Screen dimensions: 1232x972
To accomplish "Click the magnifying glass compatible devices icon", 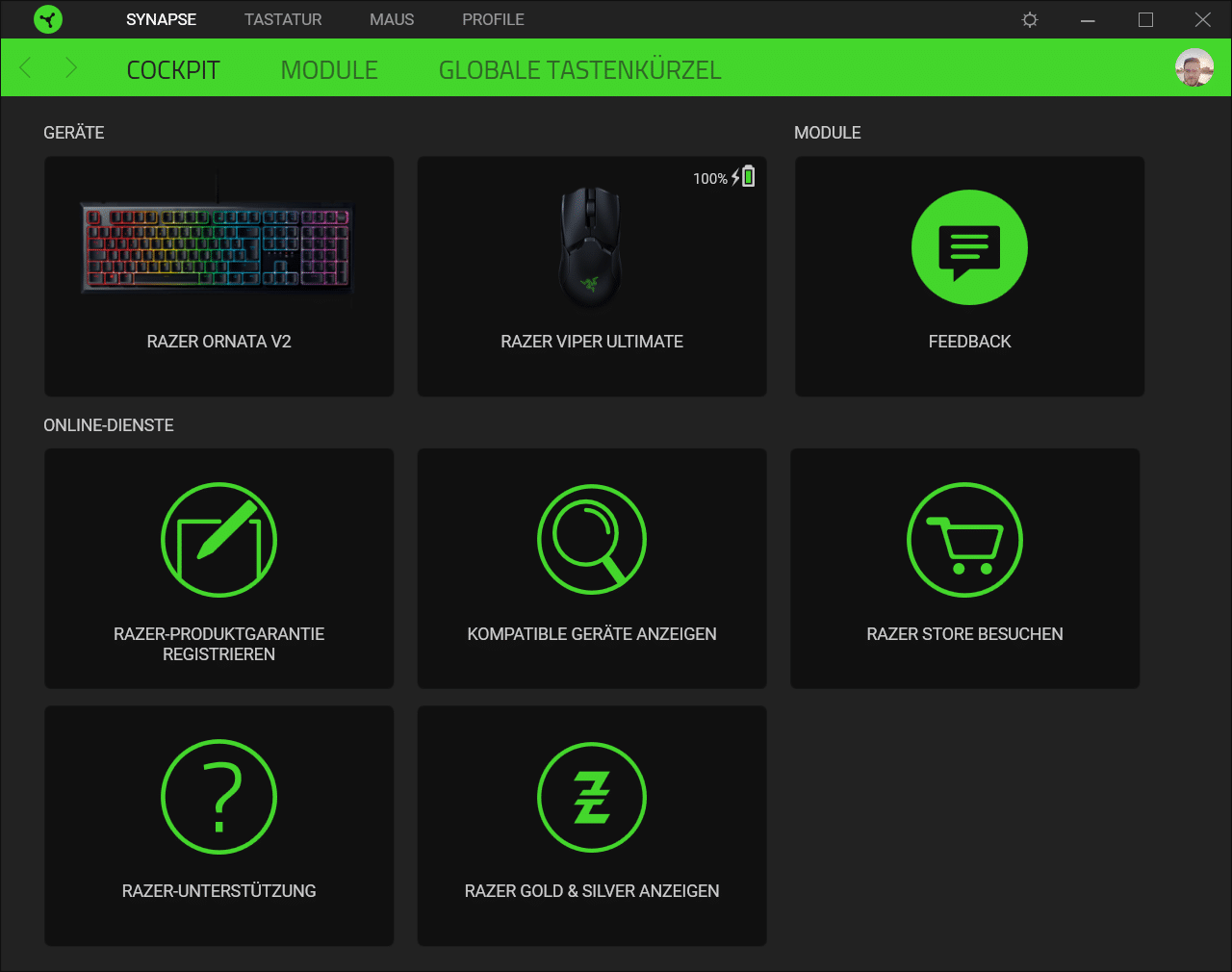I will (591, 540).
